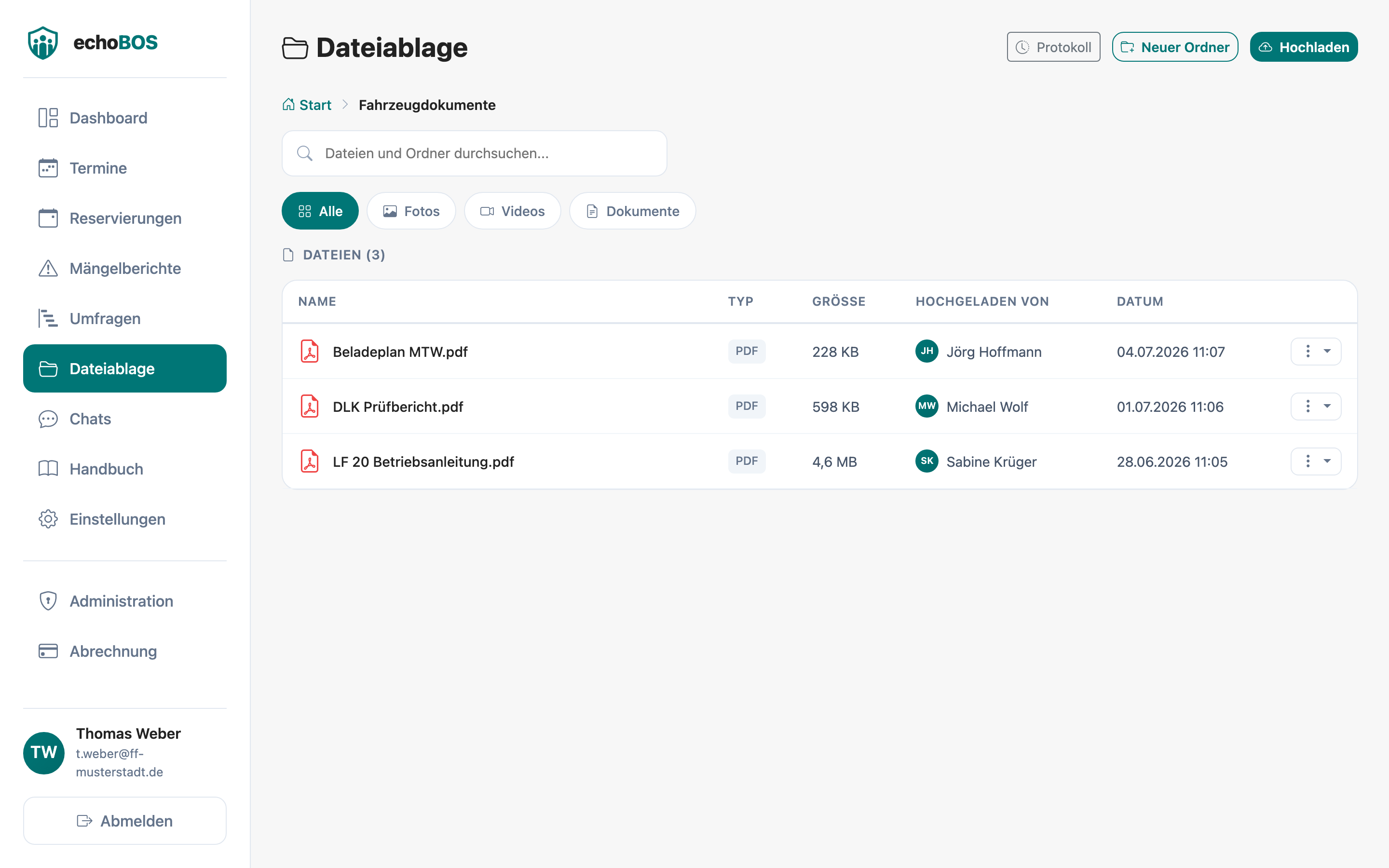Open file Beladeplan MTW.pdf
The height and width of the screenshot is (868, 1389).
click(x=400, y=352)
